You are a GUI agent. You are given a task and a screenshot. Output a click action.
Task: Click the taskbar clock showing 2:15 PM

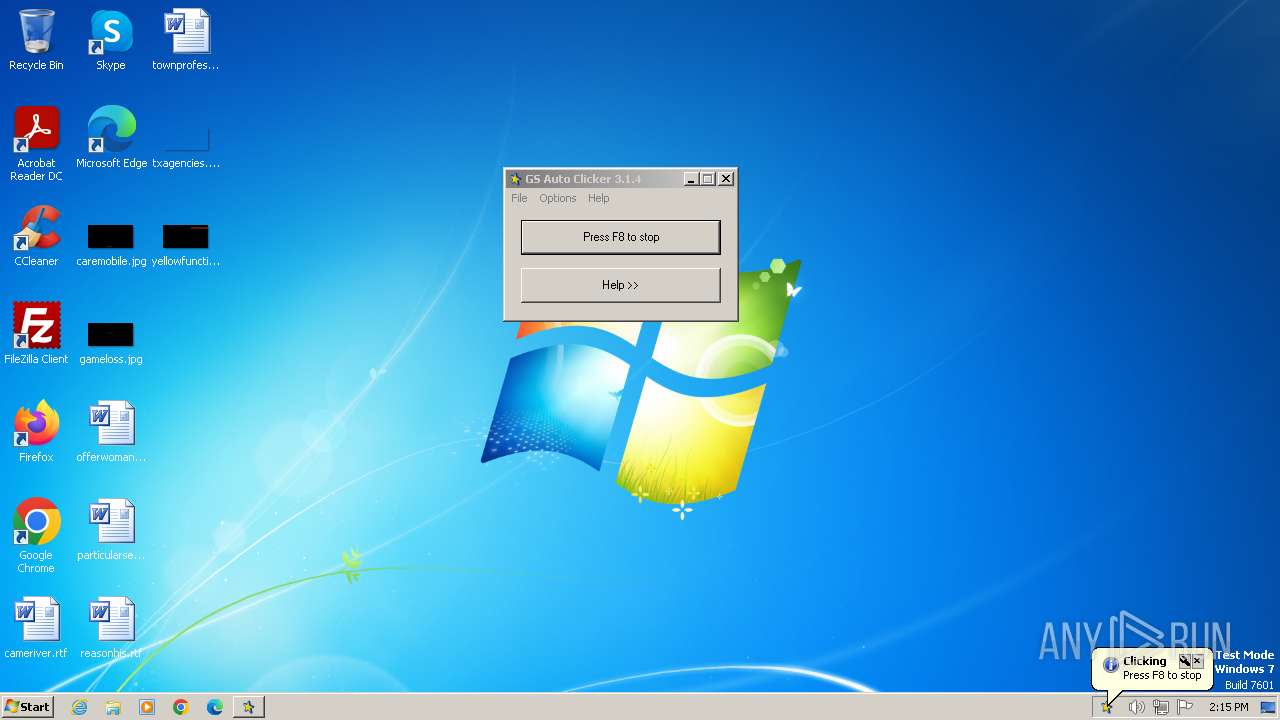(1228, 707)
